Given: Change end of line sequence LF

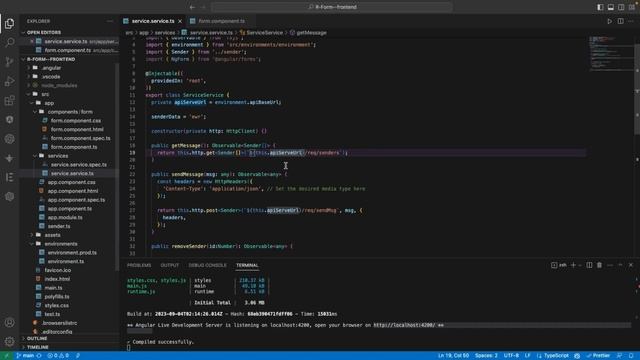Looking at the screenshot, I should (527, 356).
